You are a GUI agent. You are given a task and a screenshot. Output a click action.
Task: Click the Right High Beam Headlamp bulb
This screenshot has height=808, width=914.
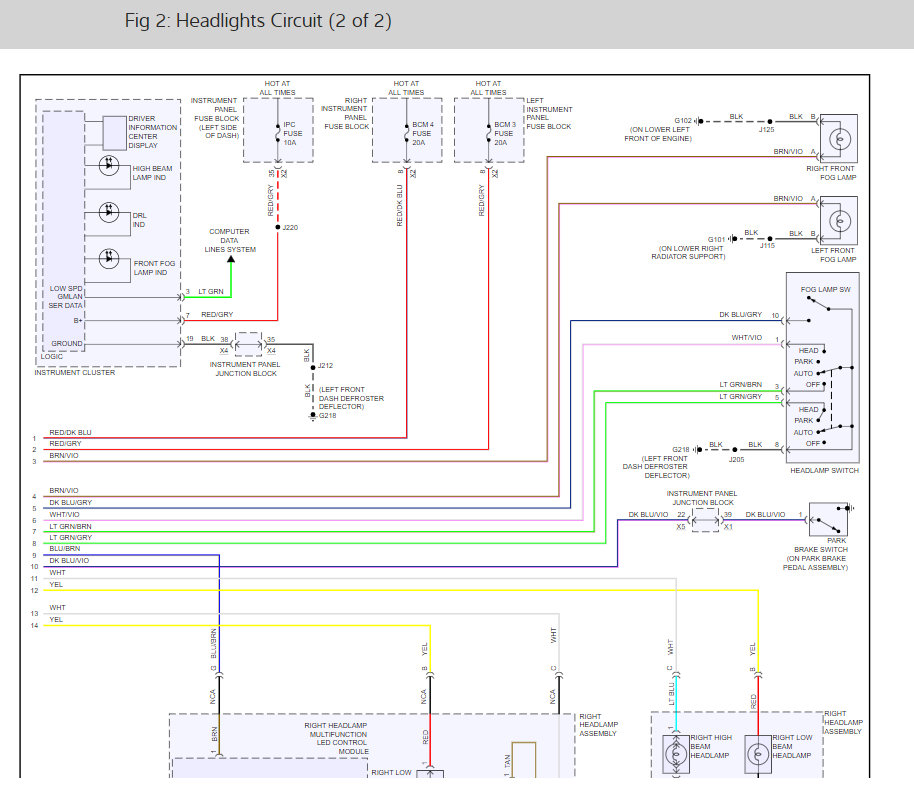(677, 757)
